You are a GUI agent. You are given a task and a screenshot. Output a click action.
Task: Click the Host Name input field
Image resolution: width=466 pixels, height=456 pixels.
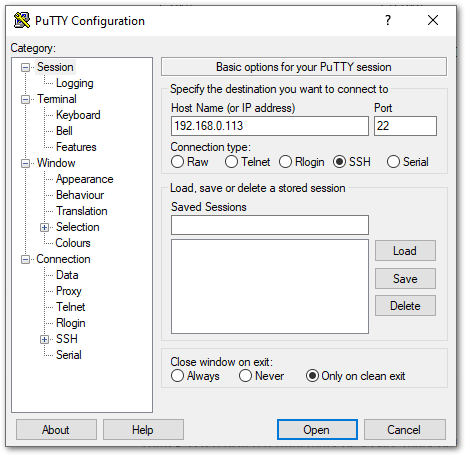(270, 126)
